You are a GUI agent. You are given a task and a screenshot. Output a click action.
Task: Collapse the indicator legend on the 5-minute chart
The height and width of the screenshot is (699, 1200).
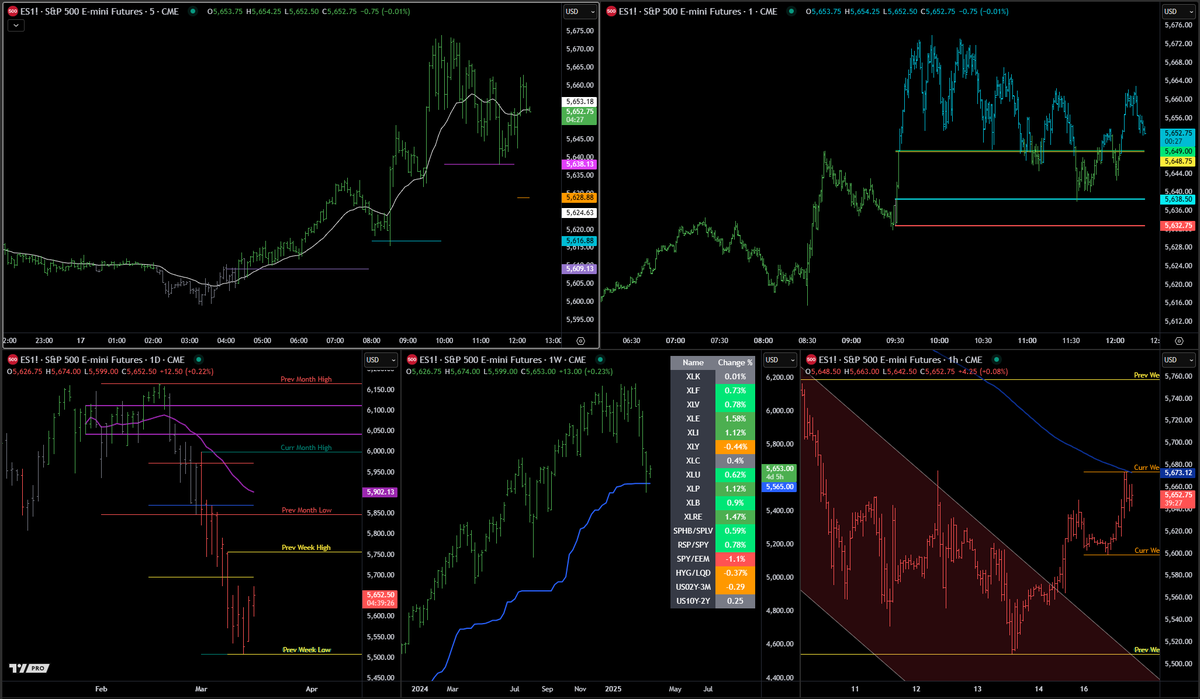coord(14,27)
